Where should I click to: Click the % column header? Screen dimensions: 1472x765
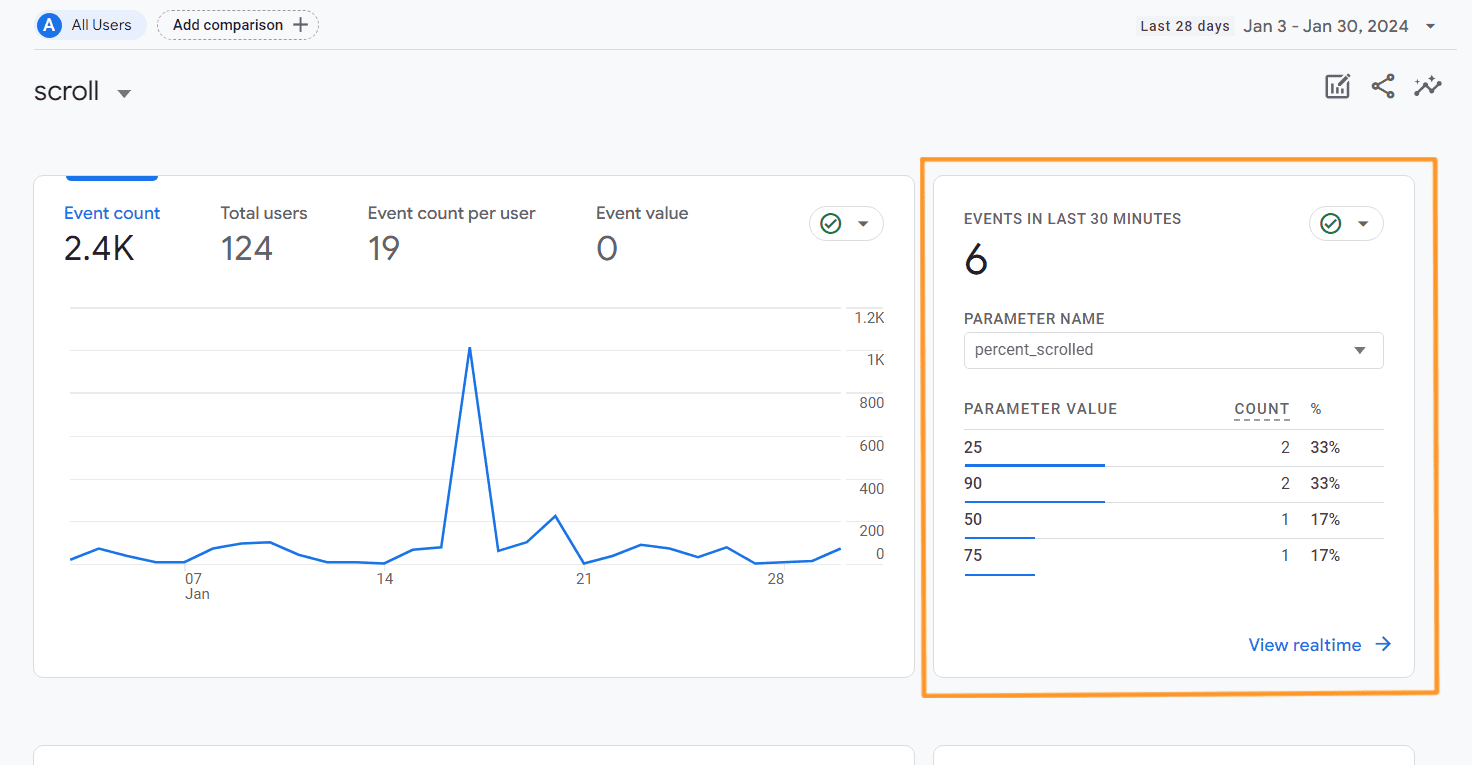[1316, 409]
